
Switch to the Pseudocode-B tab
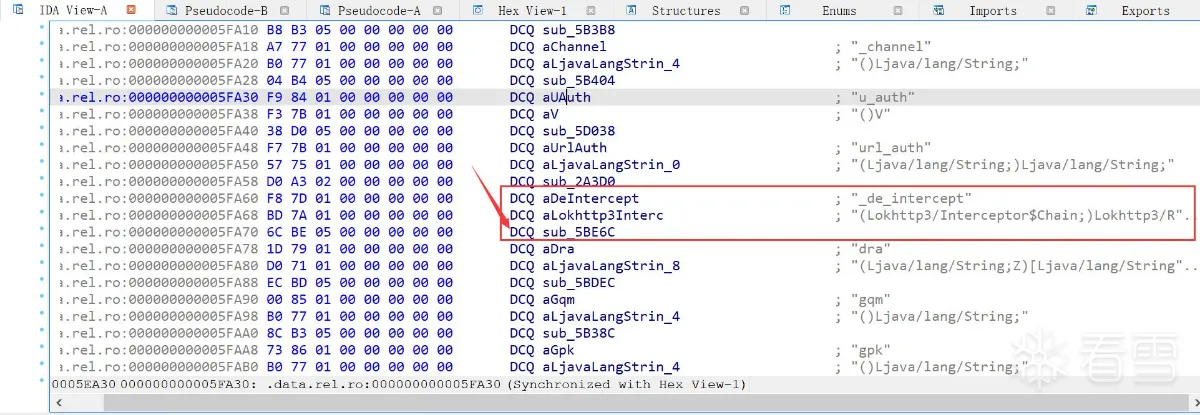(x=226, y=11)
